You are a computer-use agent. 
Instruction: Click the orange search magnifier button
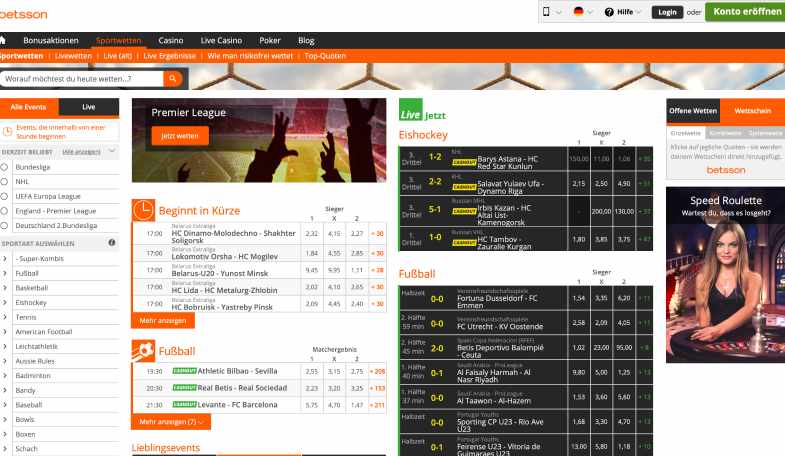tap(173, 79)
